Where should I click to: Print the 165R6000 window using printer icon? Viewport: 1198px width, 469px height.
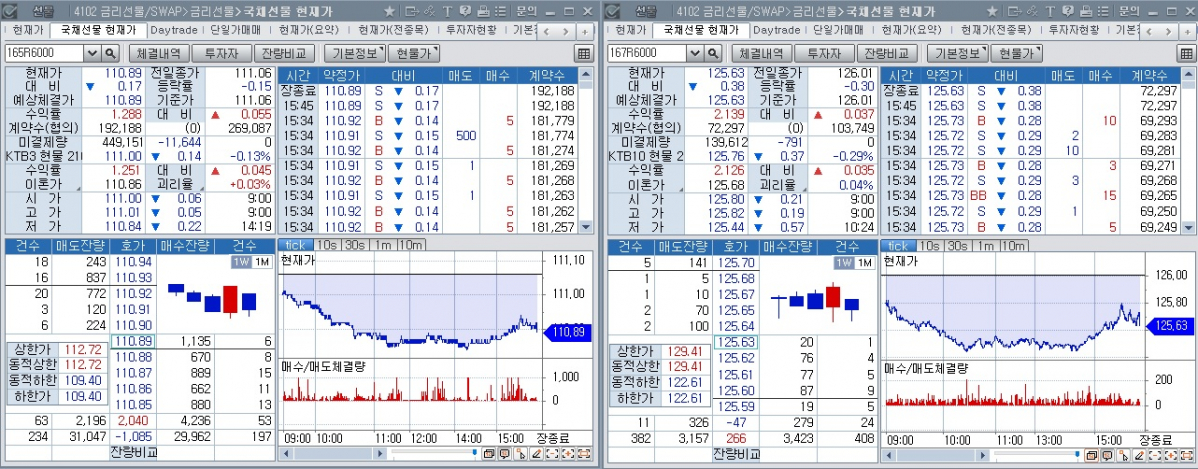click(484, 11)
